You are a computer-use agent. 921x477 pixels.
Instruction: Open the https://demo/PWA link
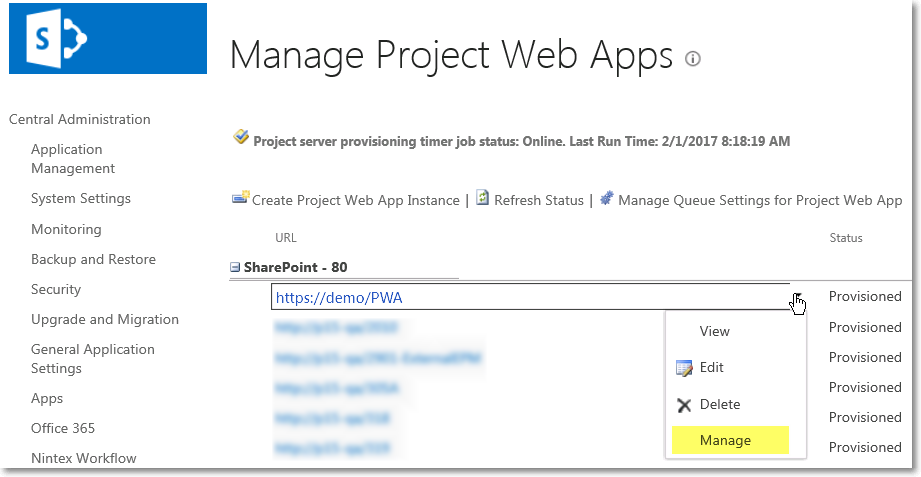[x=339, y=298]
